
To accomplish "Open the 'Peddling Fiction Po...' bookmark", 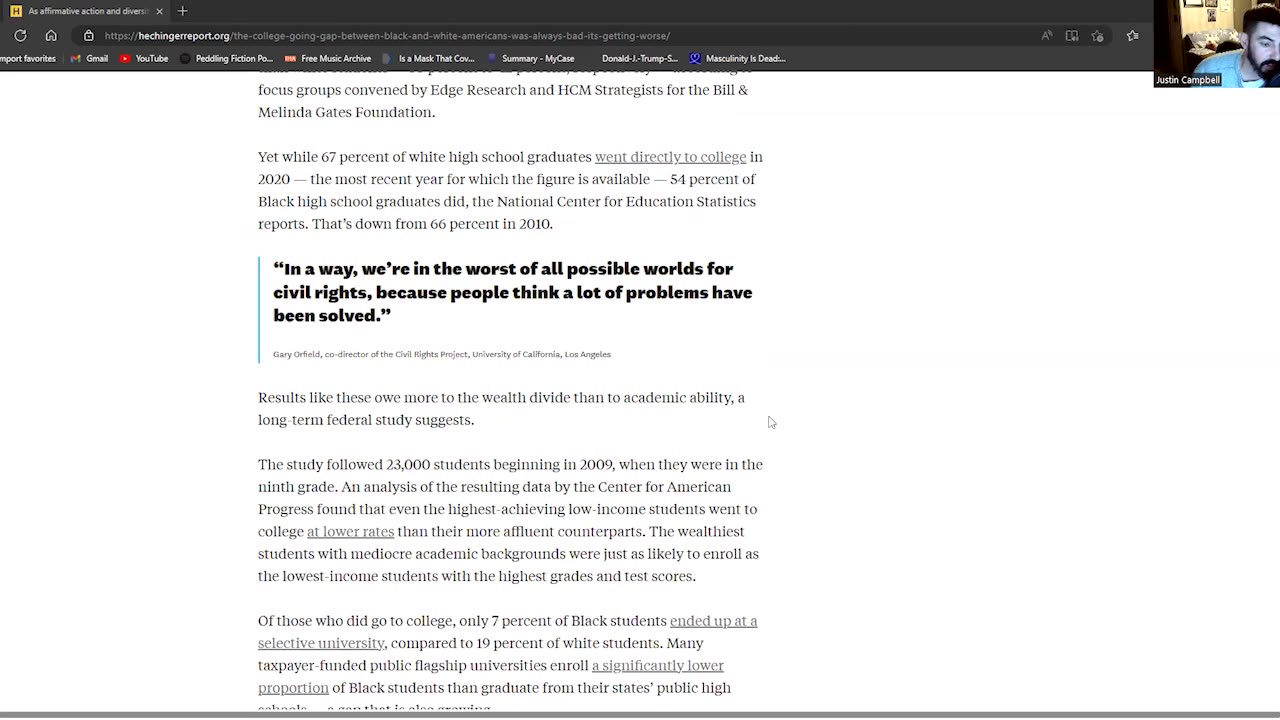I will [x=226, y=58].
